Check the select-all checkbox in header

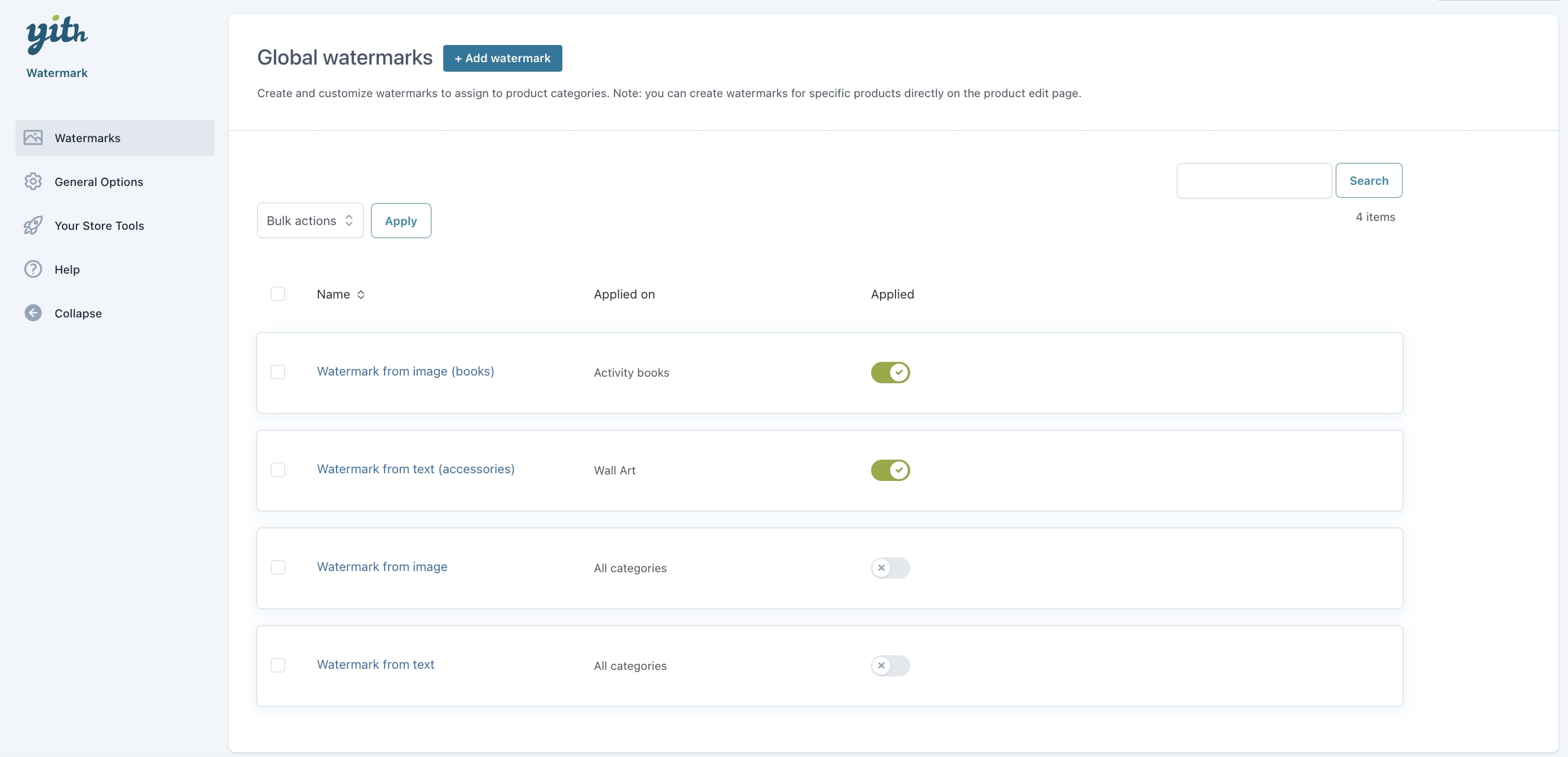click(277, 294)
